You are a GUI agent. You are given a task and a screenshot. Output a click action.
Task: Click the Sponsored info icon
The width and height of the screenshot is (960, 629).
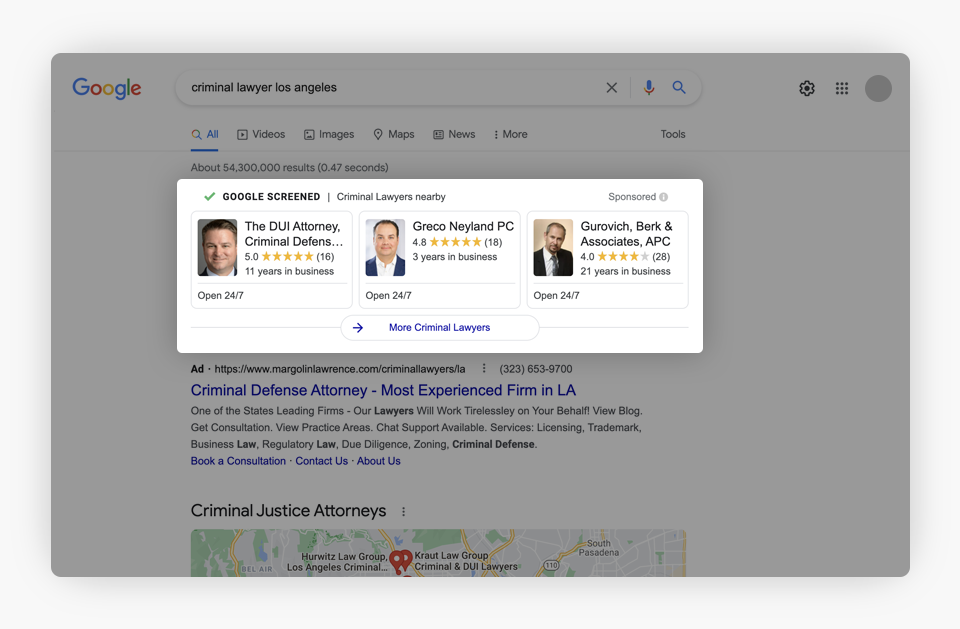[664, 197]
